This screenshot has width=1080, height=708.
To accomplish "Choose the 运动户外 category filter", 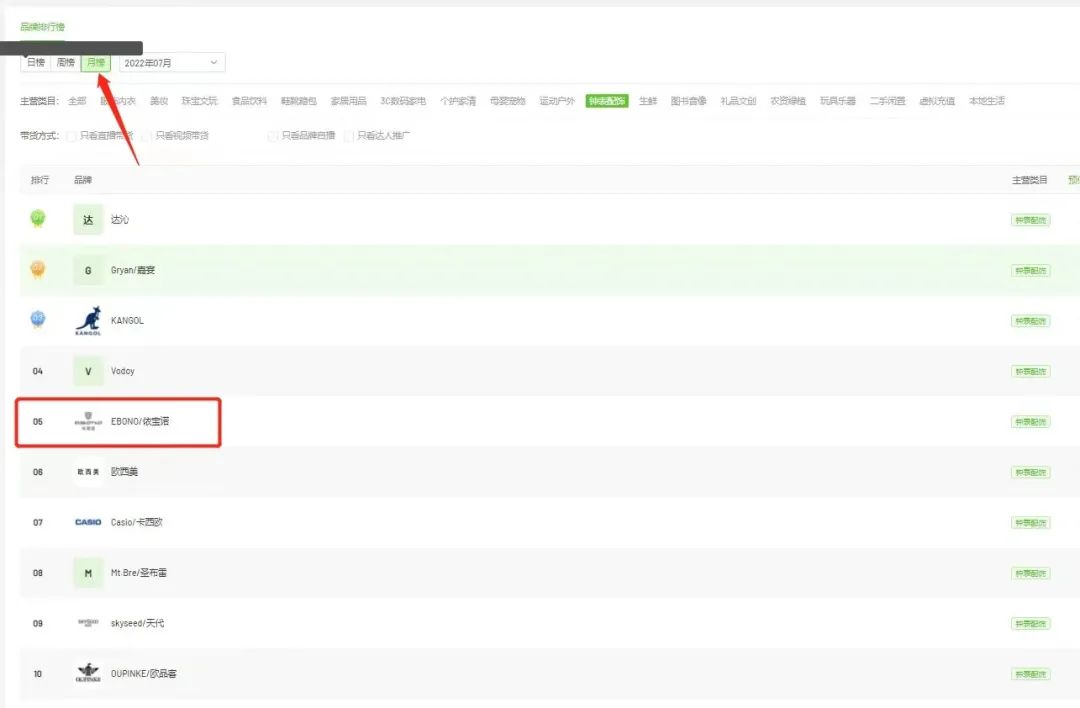I will click(557, 101).
